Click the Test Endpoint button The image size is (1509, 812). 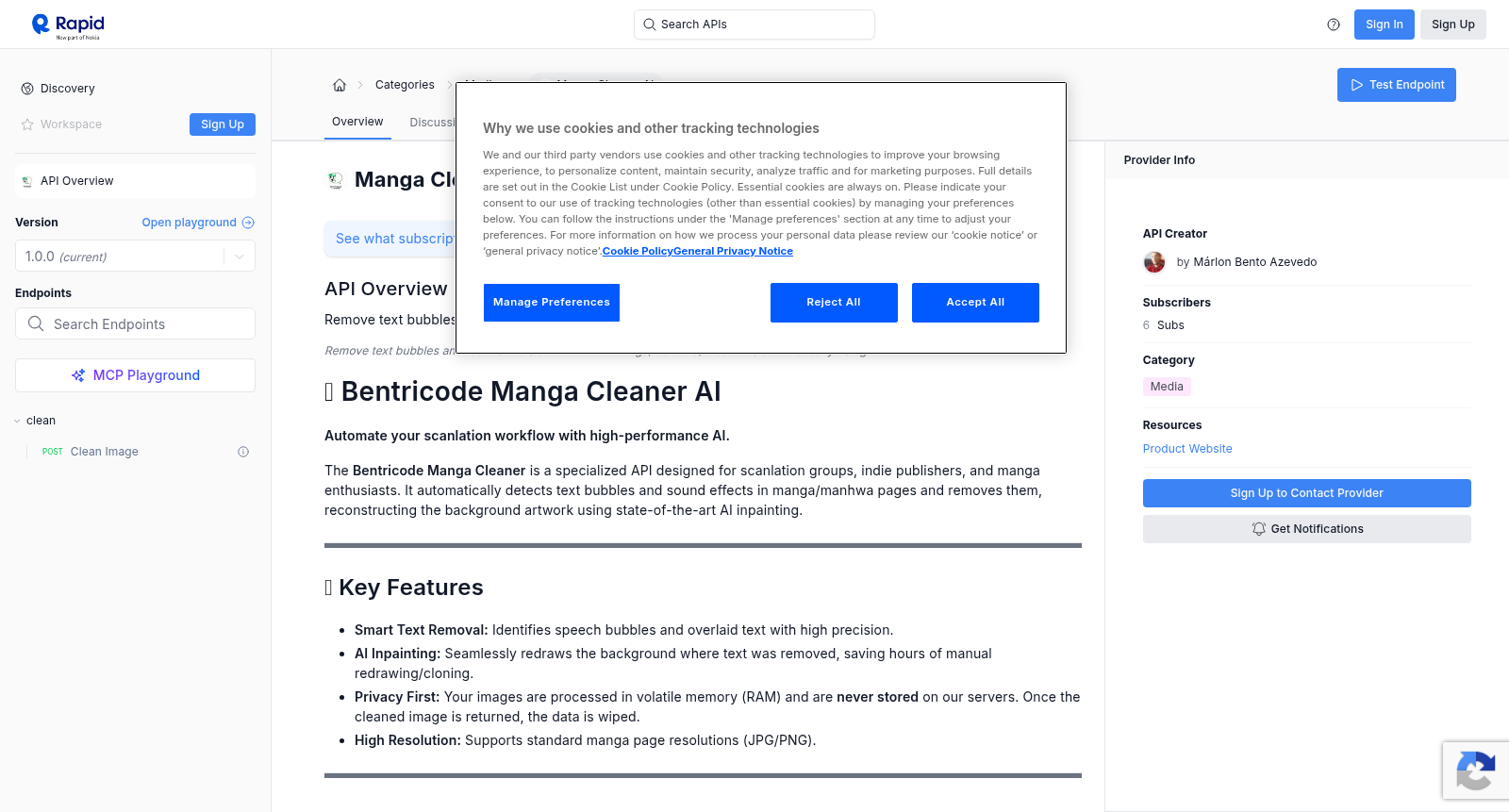tap(1397, 85)
